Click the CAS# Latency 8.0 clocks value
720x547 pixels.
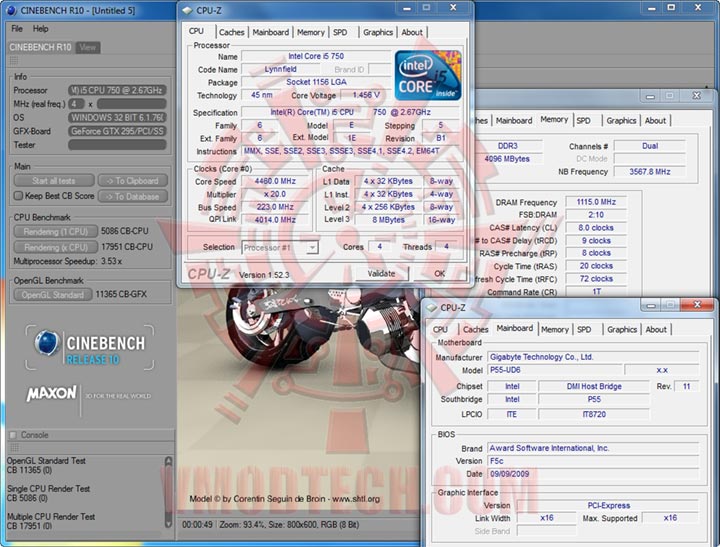tap(596, 227)
